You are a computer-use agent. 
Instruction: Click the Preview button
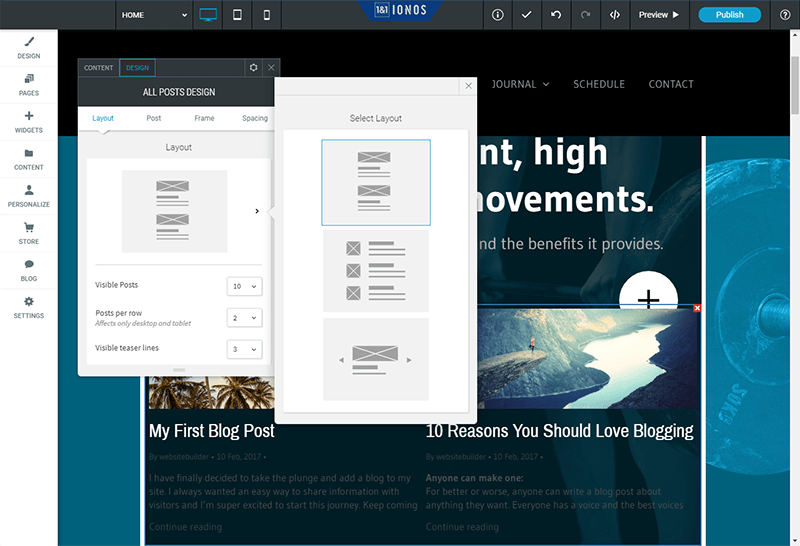click(x=659, y=15)
